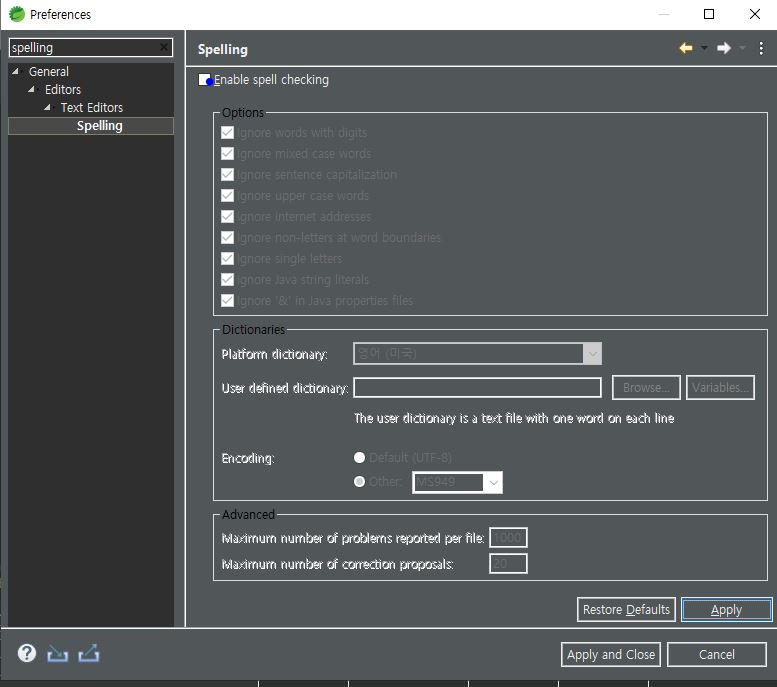Open back history dropdown arrow
The image size is (777, 687).
(704, 48)
